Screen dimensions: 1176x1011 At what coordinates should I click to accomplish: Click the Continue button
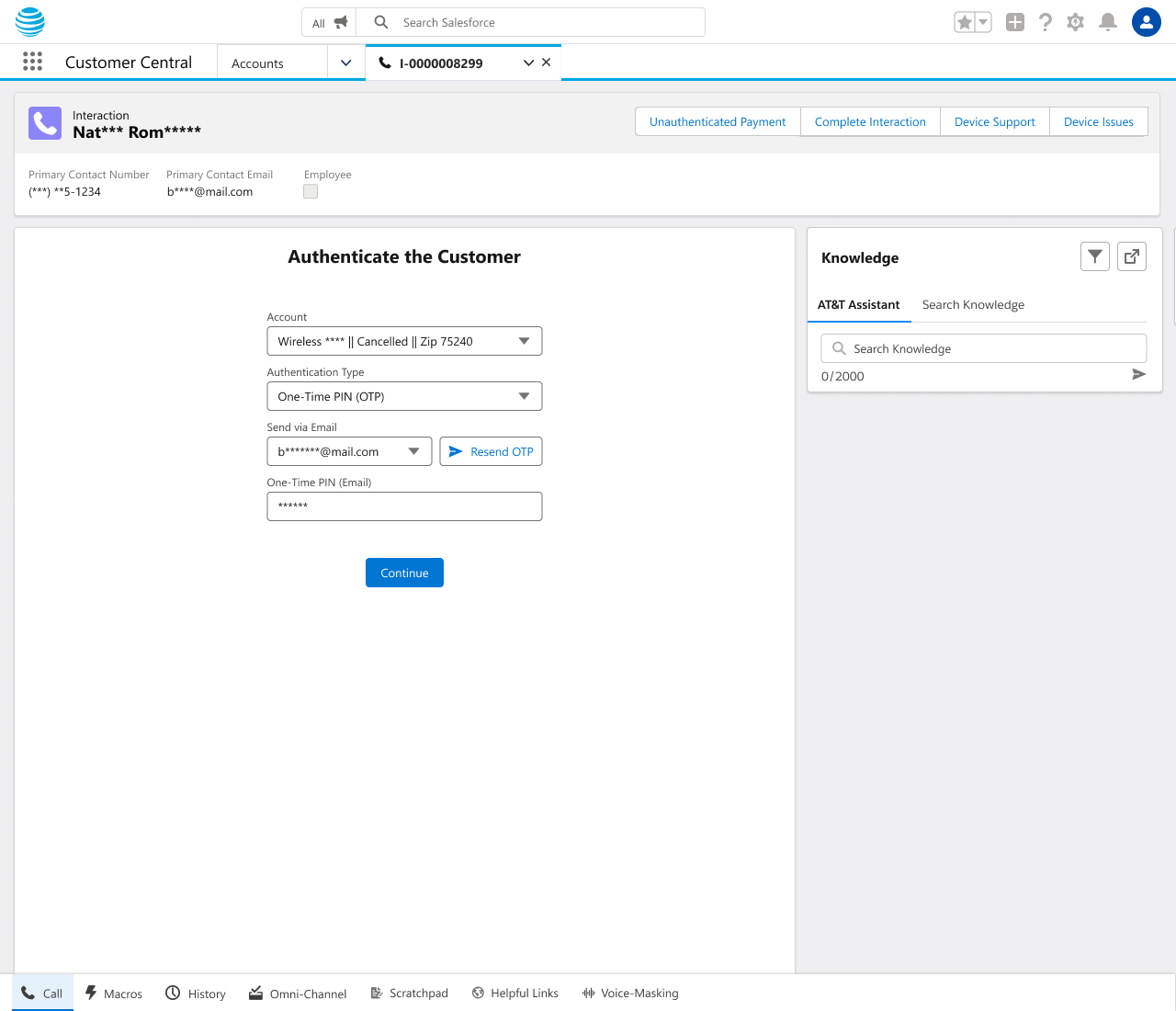(404, 573)
